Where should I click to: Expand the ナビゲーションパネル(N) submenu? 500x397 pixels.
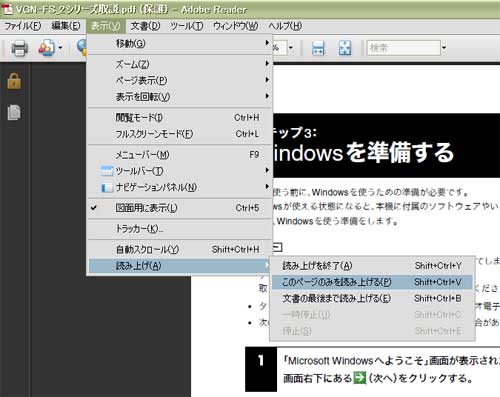click(180, 187)
